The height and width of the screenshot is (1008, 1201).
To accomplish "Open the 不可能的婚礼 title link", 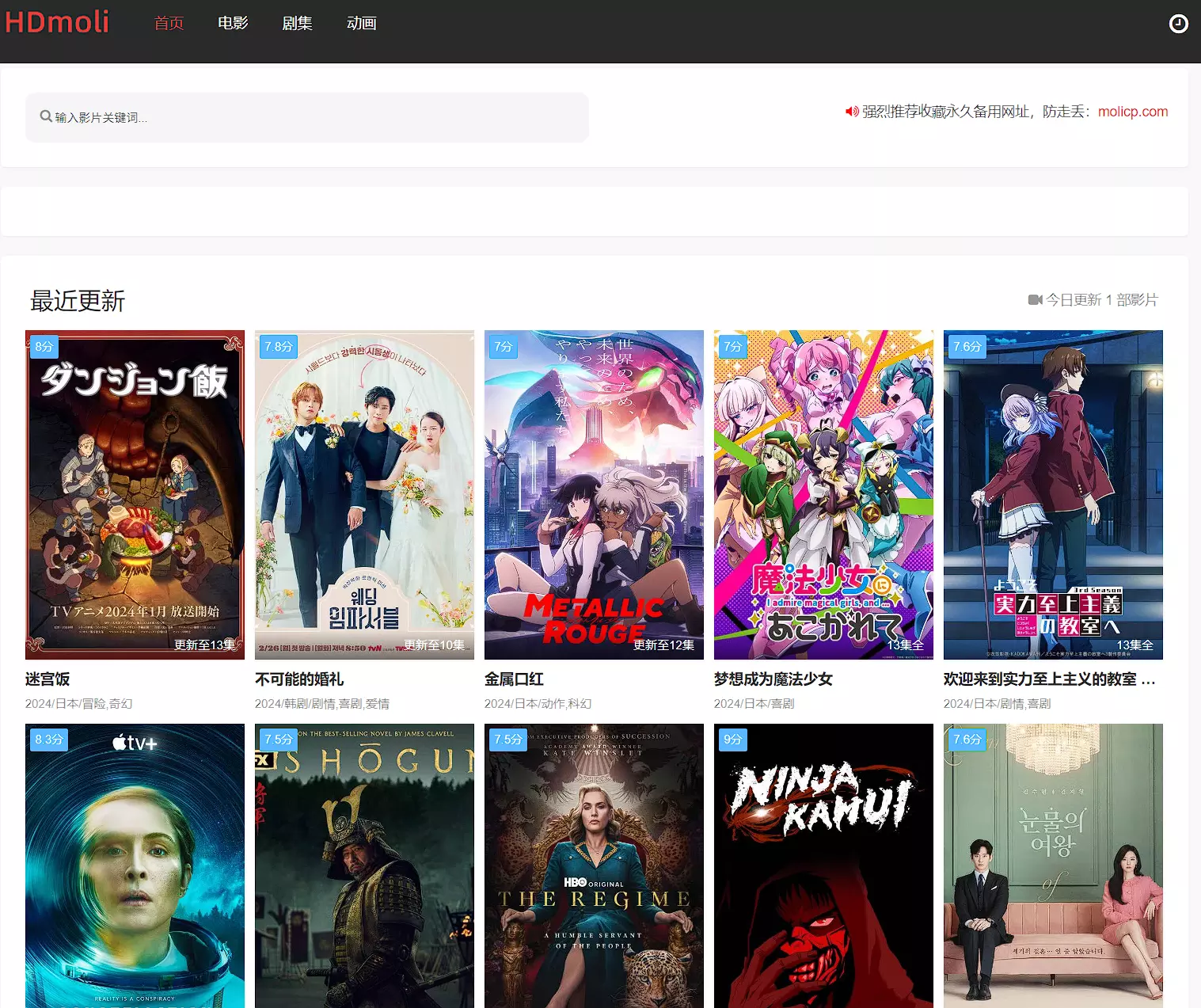I will coord(299,679).
